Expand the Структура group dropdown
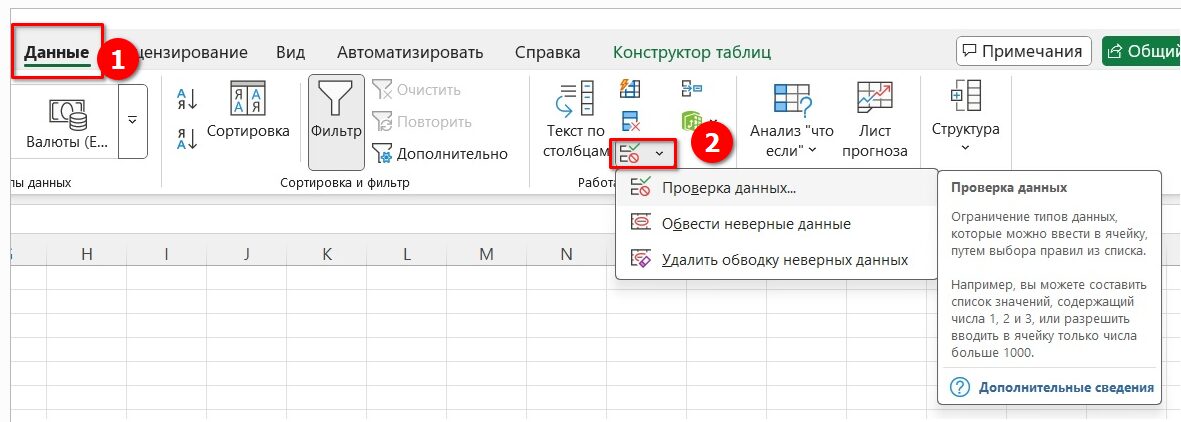1181x422 pixels. pyautogui.click(x=966, y=116)
